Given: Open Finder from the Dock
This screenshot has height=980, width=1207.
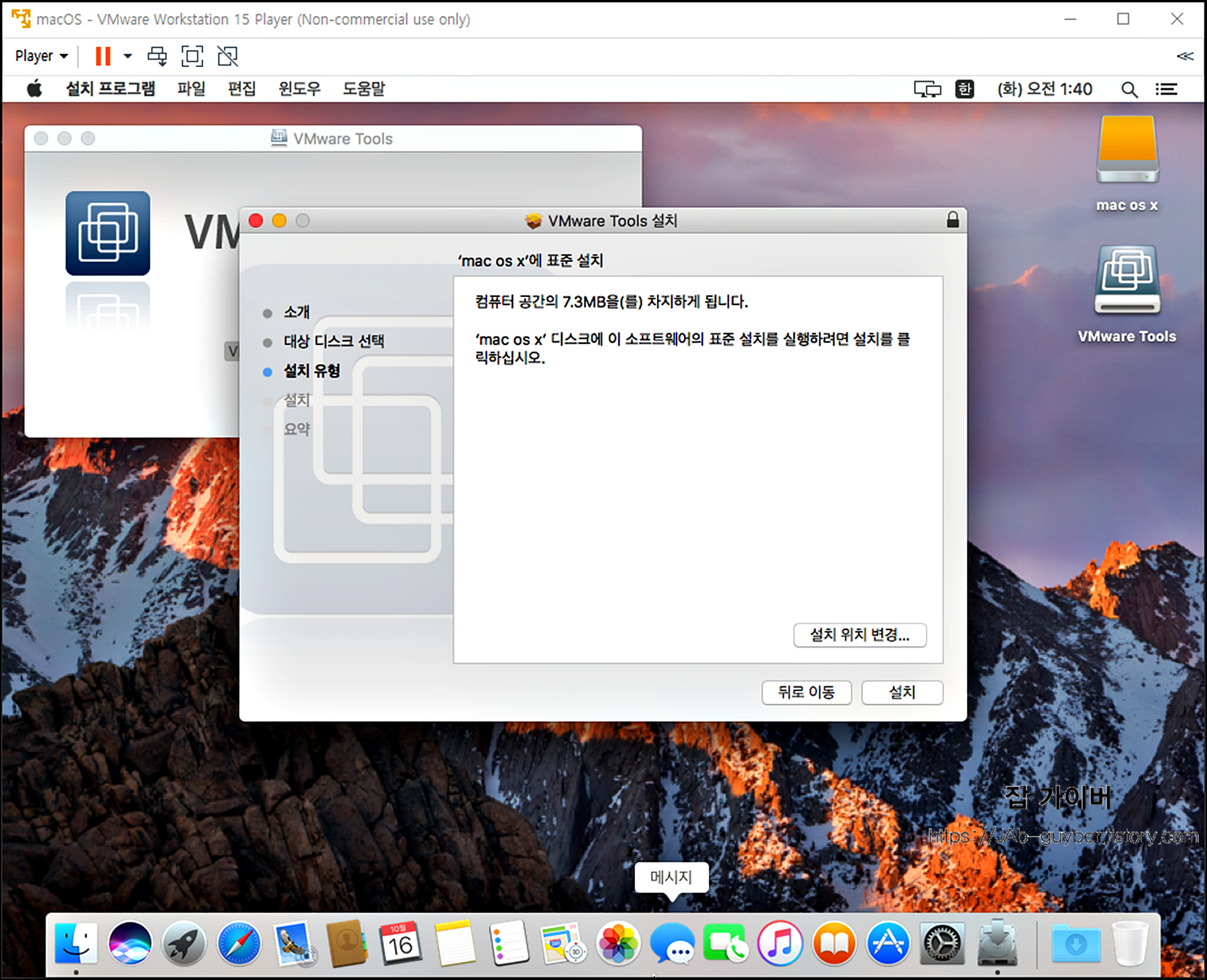Looking at the screenshot, I should (x=76, y=942).
